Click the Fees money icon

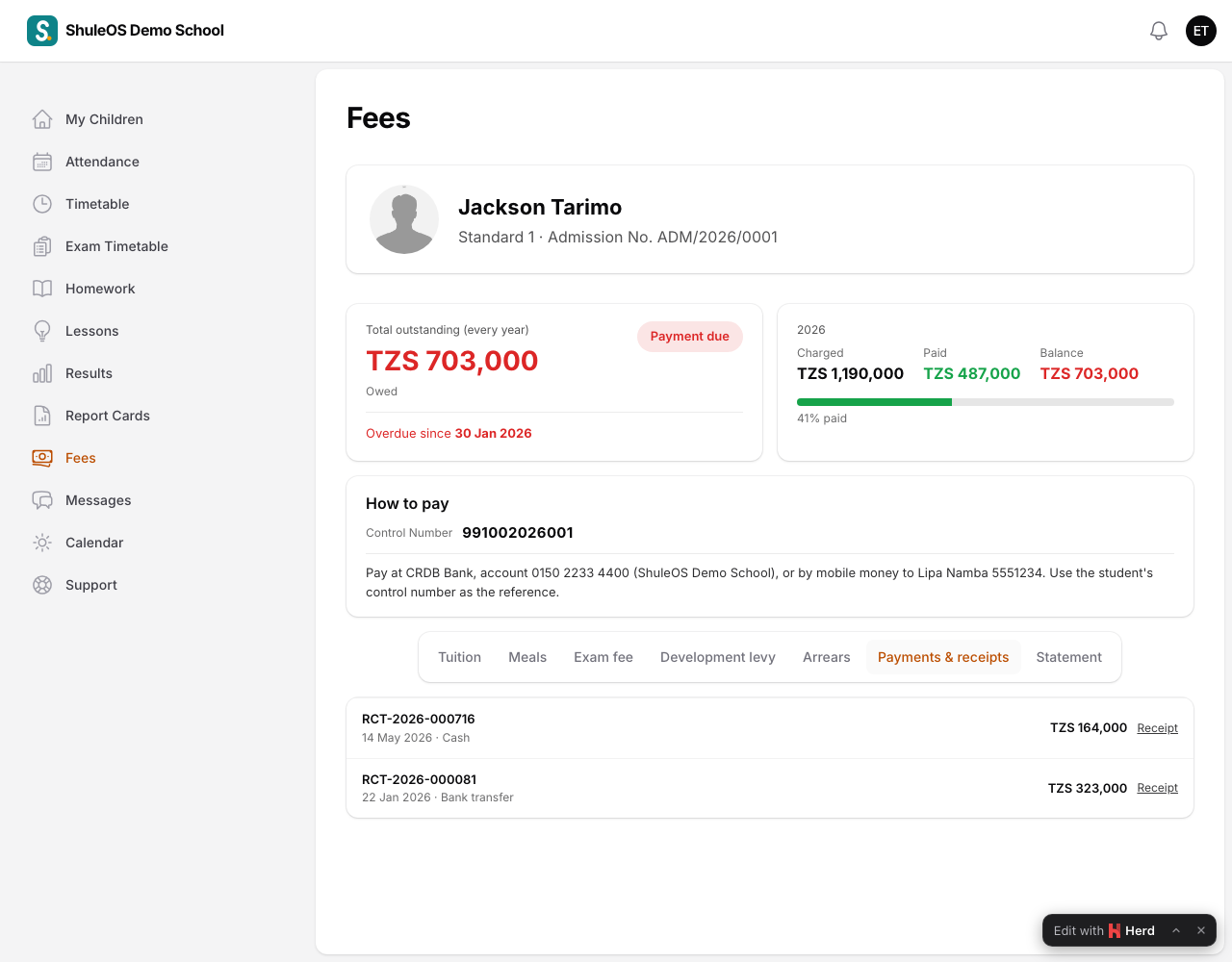(42, 458)
